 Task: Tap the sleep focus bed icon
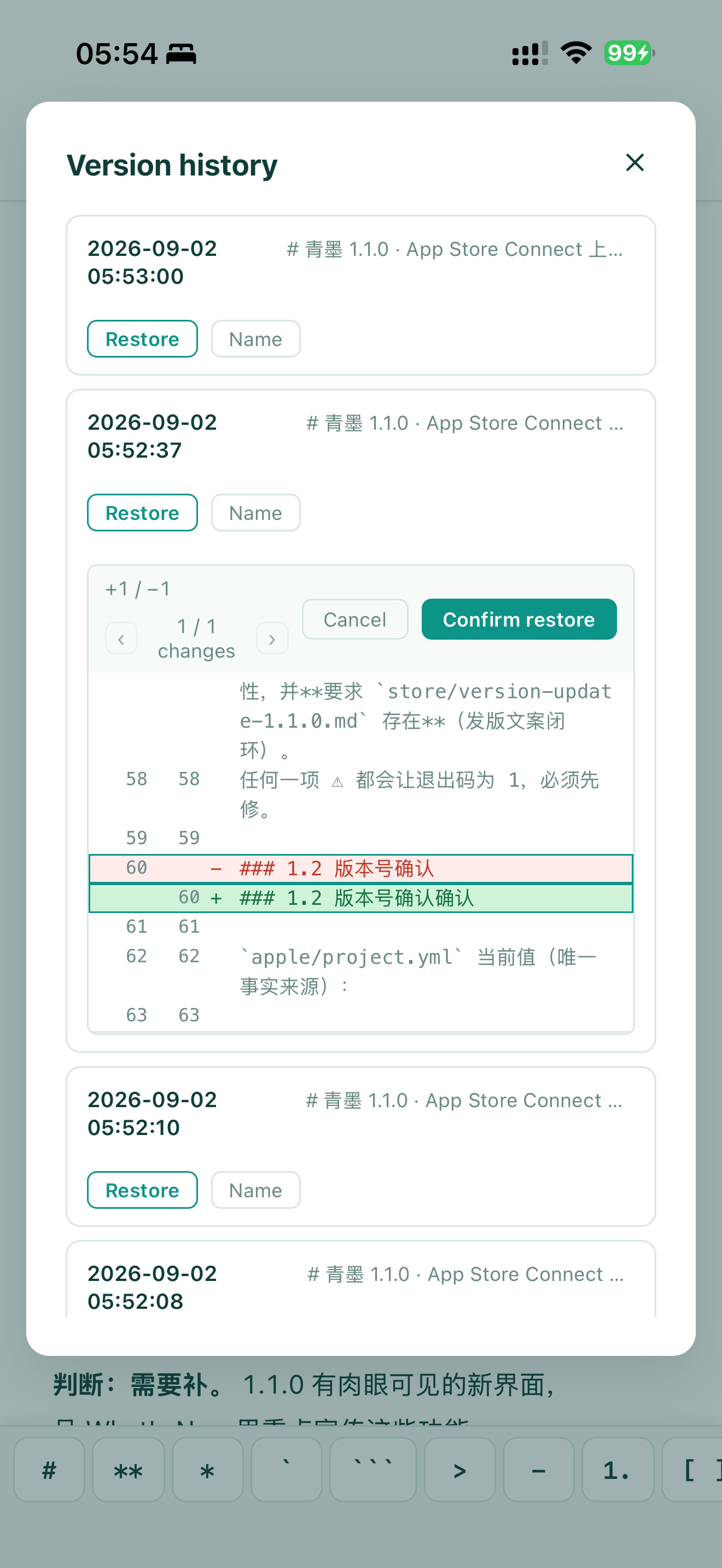coord(182,54)
